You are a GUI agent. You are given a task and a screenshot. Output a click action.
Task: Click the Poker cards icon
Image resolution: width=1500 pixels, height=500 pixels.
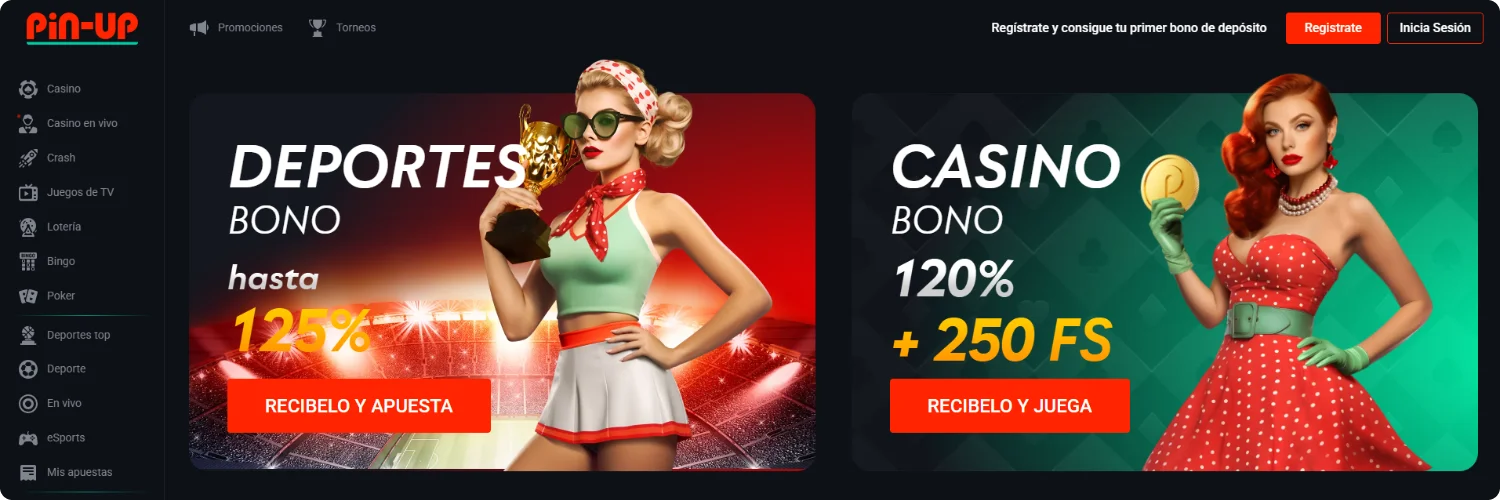[x=28, y=296]
